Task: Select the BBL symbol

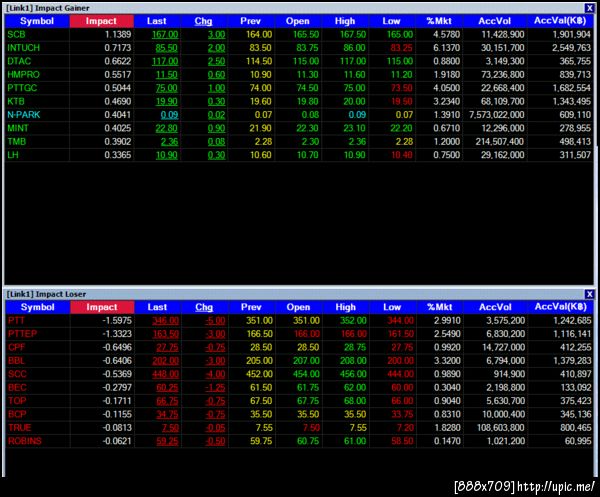Action: pyautogui.click(x=16, y=360)
